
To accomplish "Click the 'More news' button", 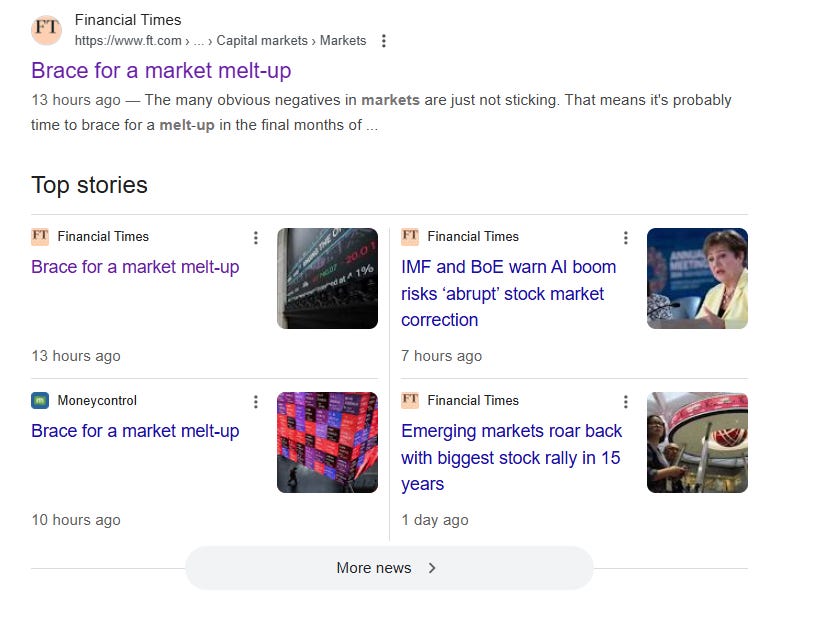I will pyautogui.click(x=389, y=568).
